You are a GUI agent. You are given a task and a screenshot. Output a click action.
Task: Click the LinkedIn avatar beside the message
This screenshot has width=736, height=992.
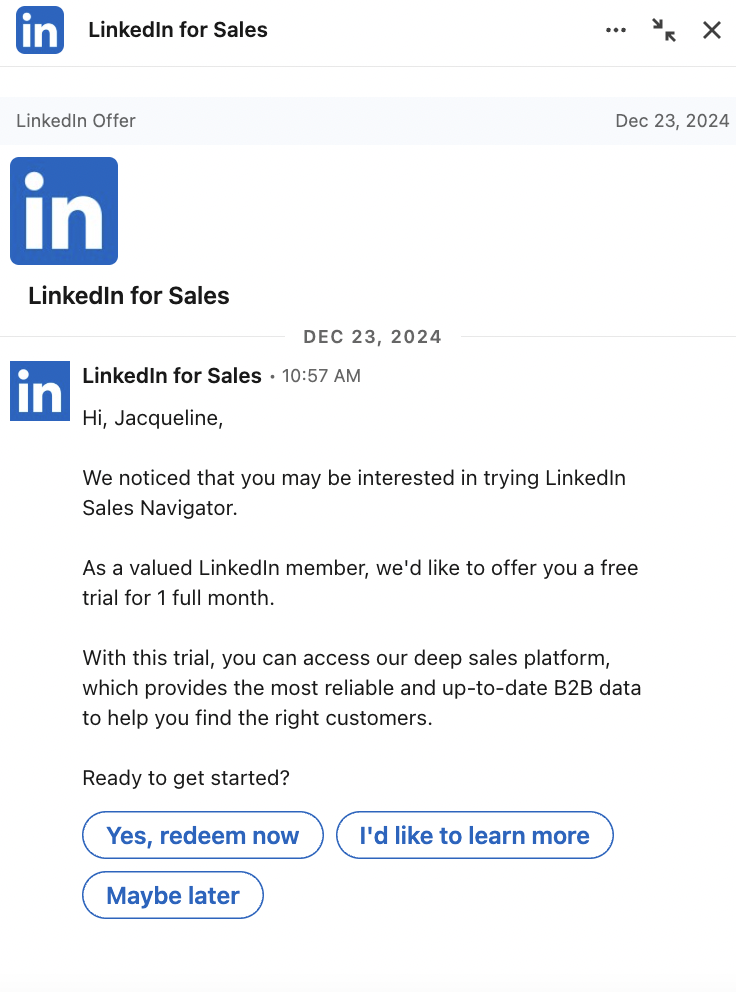(40, 391)
